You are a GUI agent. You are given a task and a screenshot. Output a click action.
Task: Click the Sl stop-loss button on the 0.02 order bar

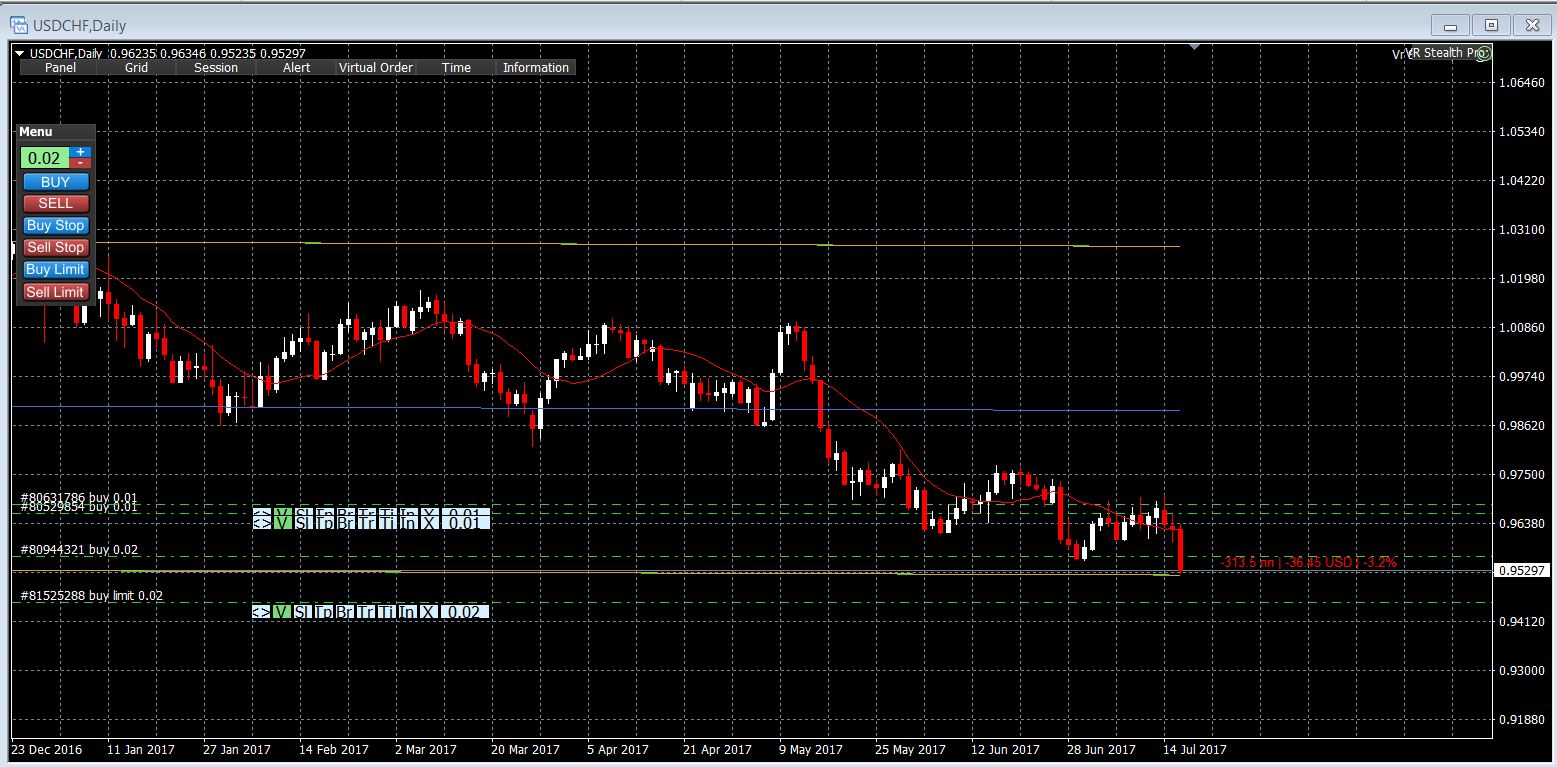[x=303, y=611]
